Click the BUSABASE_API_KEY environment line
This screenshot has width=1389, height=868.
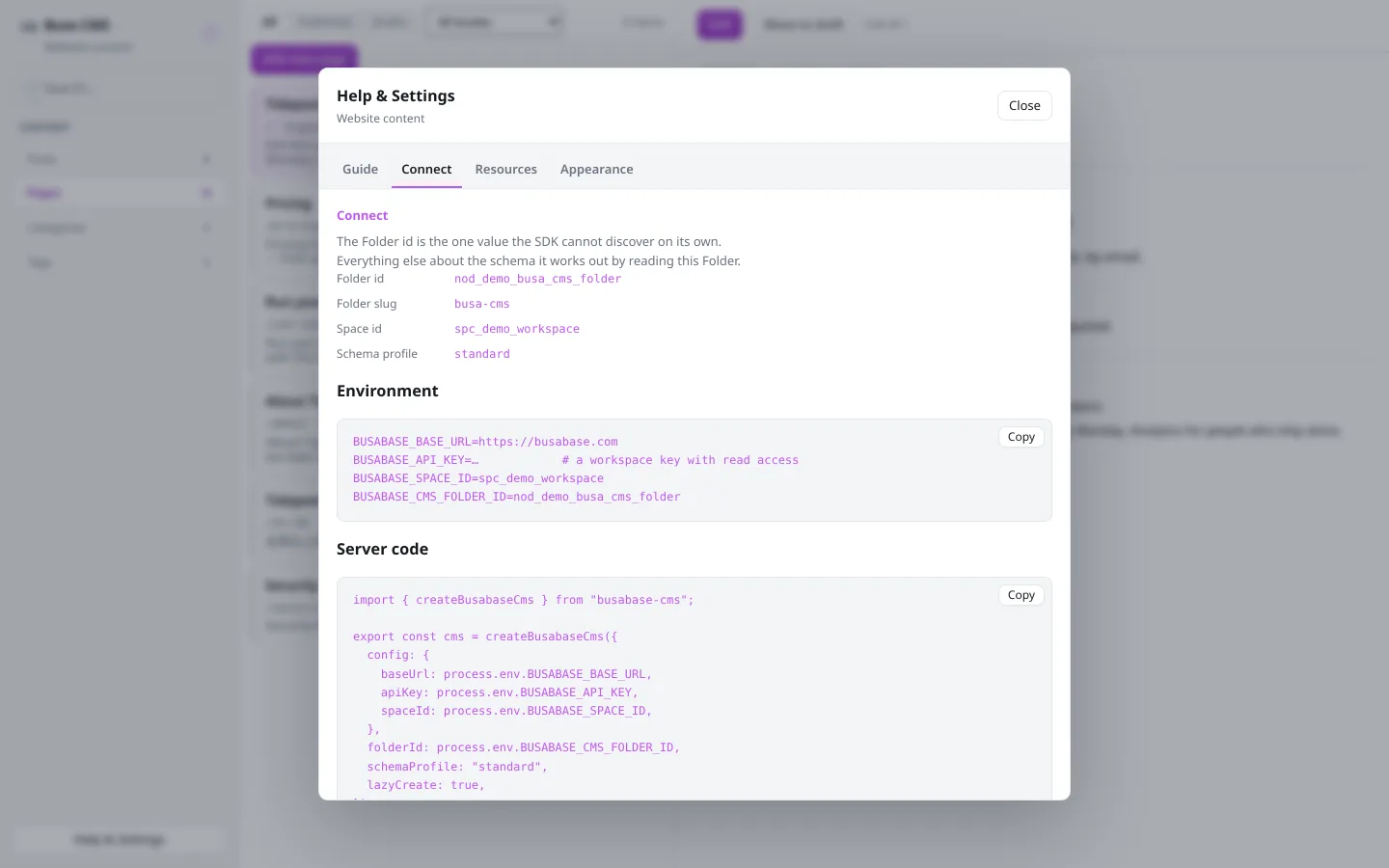(x=576, y=460)
